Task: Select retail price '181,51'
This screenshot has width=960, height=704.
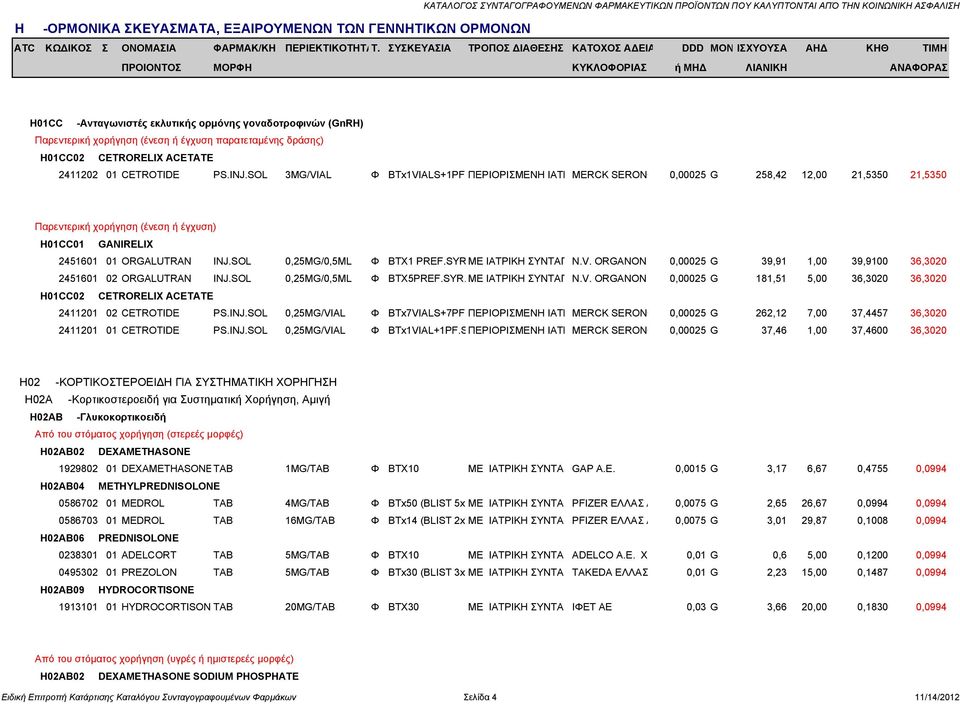Action: click(771, 278)
